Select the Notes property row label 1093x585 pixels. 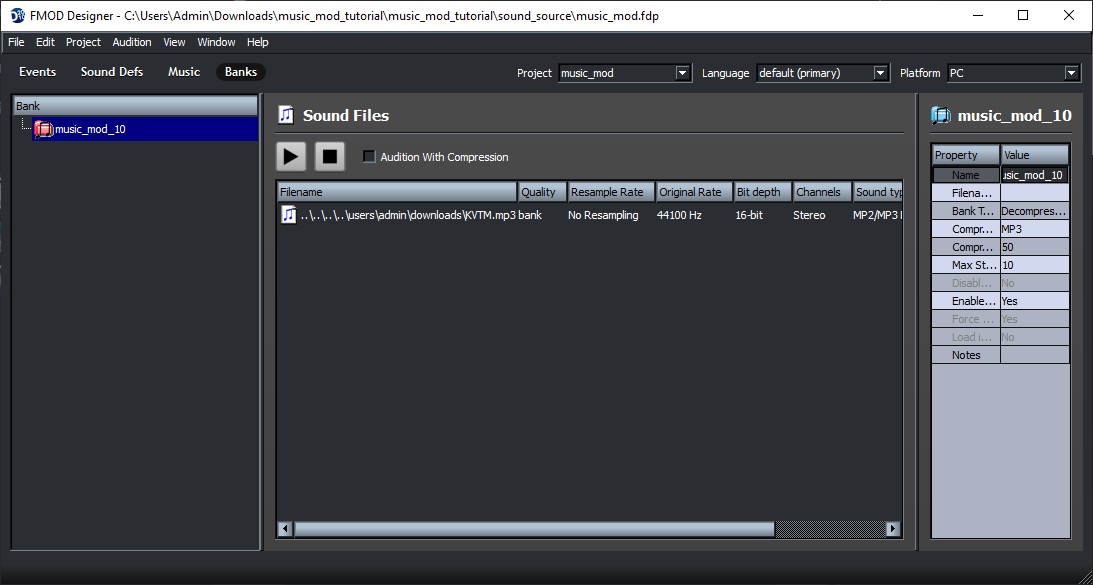[x=965, y=355]
